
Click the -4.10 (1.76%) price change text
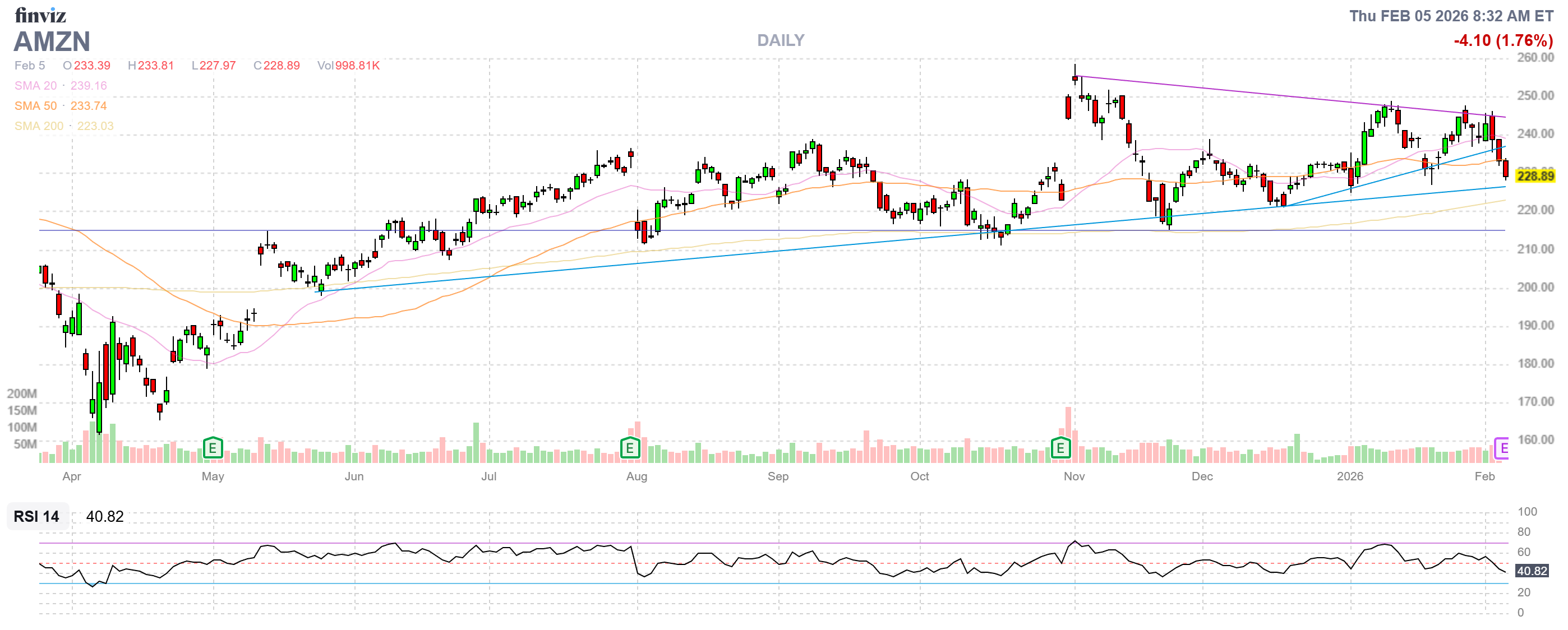coord(1503,41)
